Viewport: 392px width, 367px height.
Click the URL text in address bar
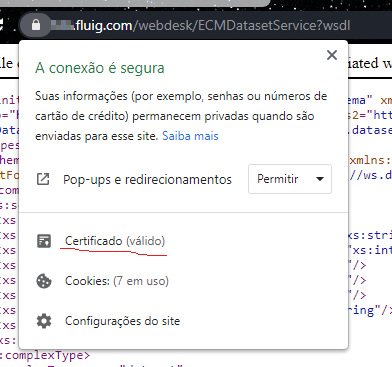[x=200, y=25]
